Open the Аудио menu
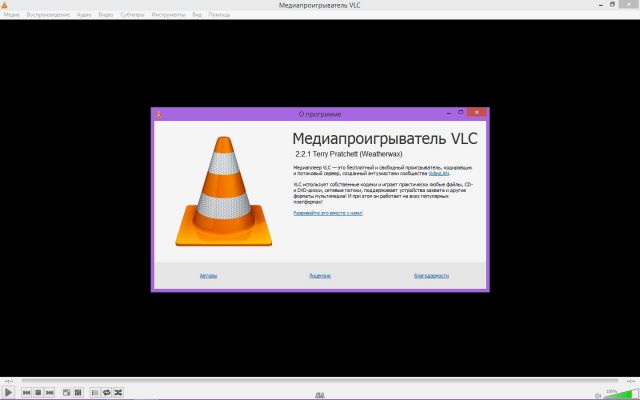This screenshot has width=640, height=400. click(84, 15)
